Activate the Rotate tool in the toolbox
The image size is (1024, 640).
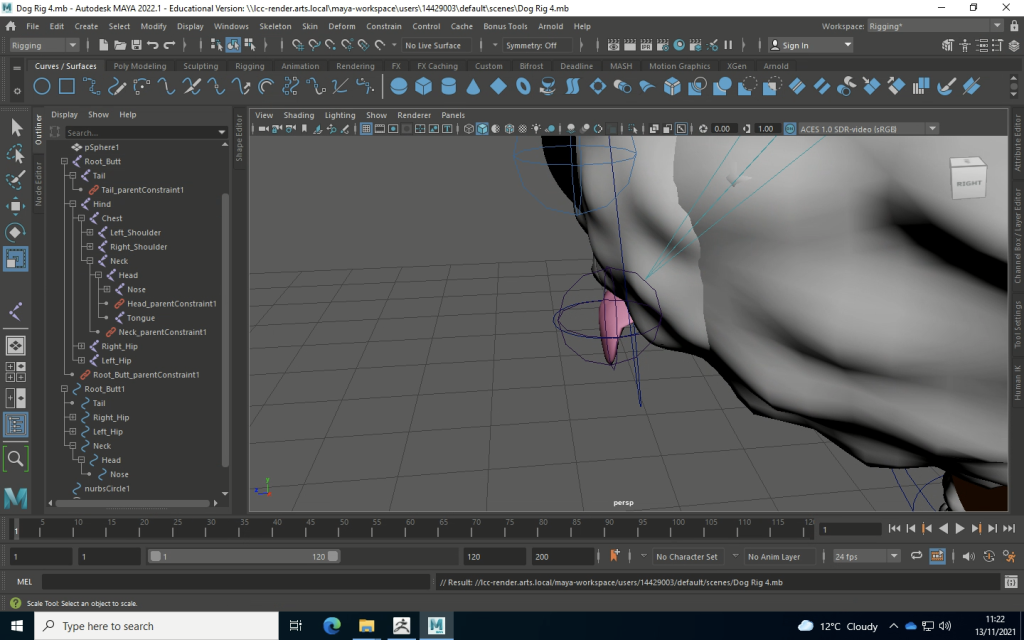click(16, 232)
